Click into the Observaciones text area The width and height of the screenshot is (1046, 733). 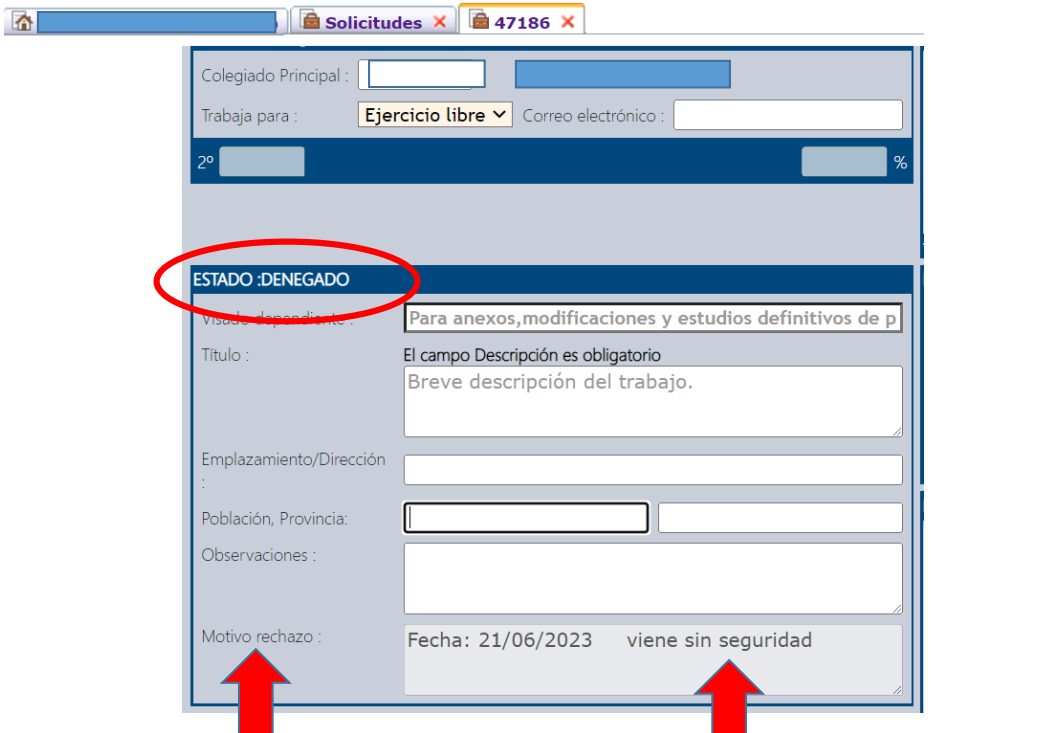click(652, 577)
